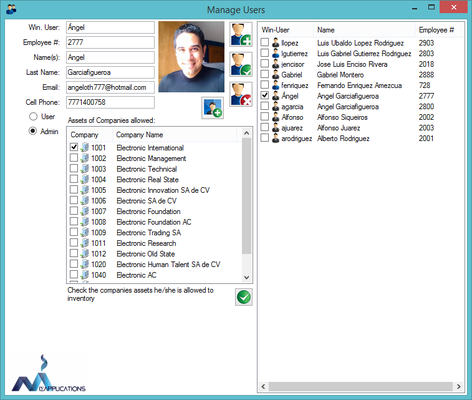Click the building icon beside company 1005

pyautogui.click(x=85, y=190)
